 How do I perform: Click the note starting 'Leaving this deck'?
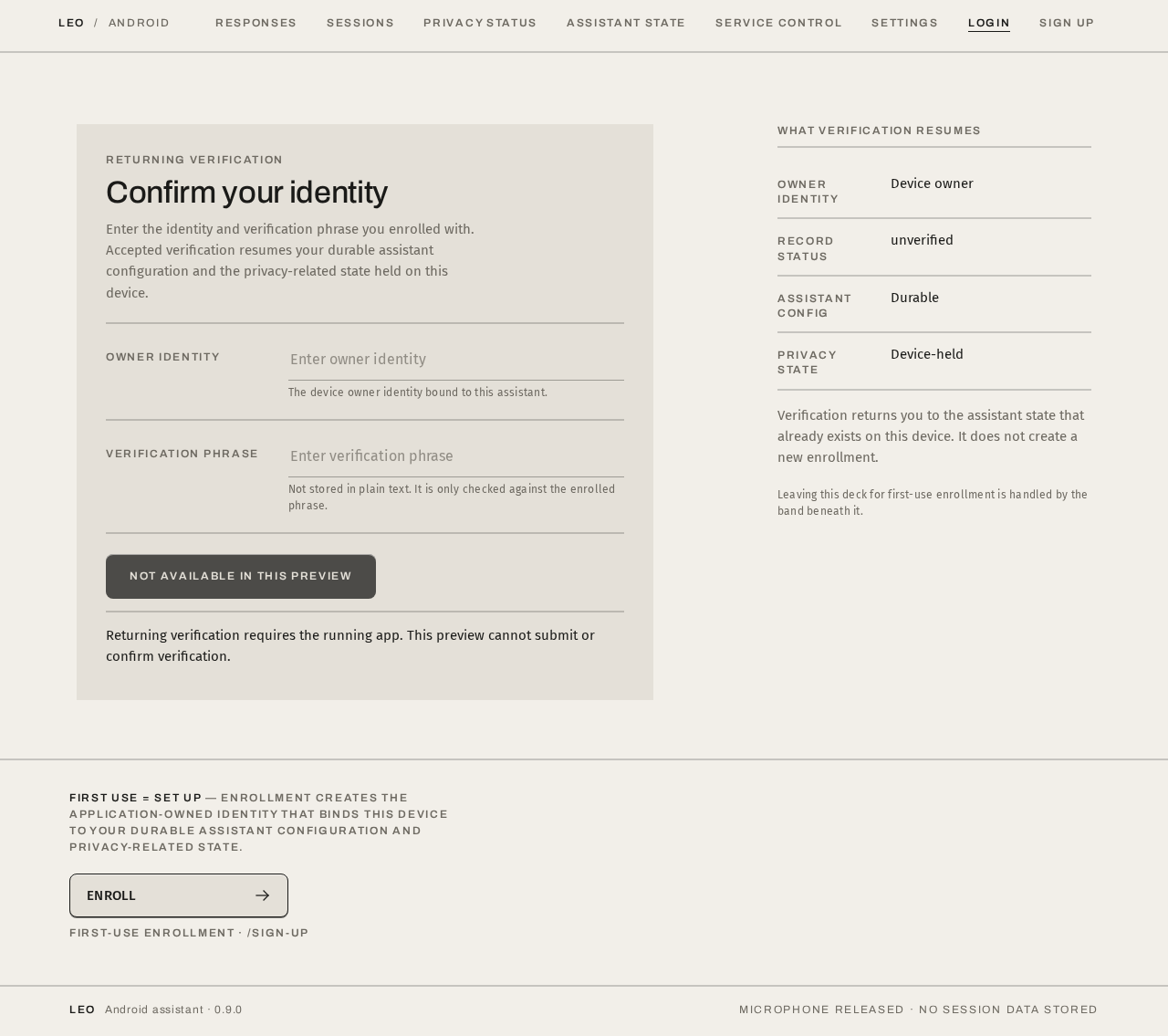(933, 503)
